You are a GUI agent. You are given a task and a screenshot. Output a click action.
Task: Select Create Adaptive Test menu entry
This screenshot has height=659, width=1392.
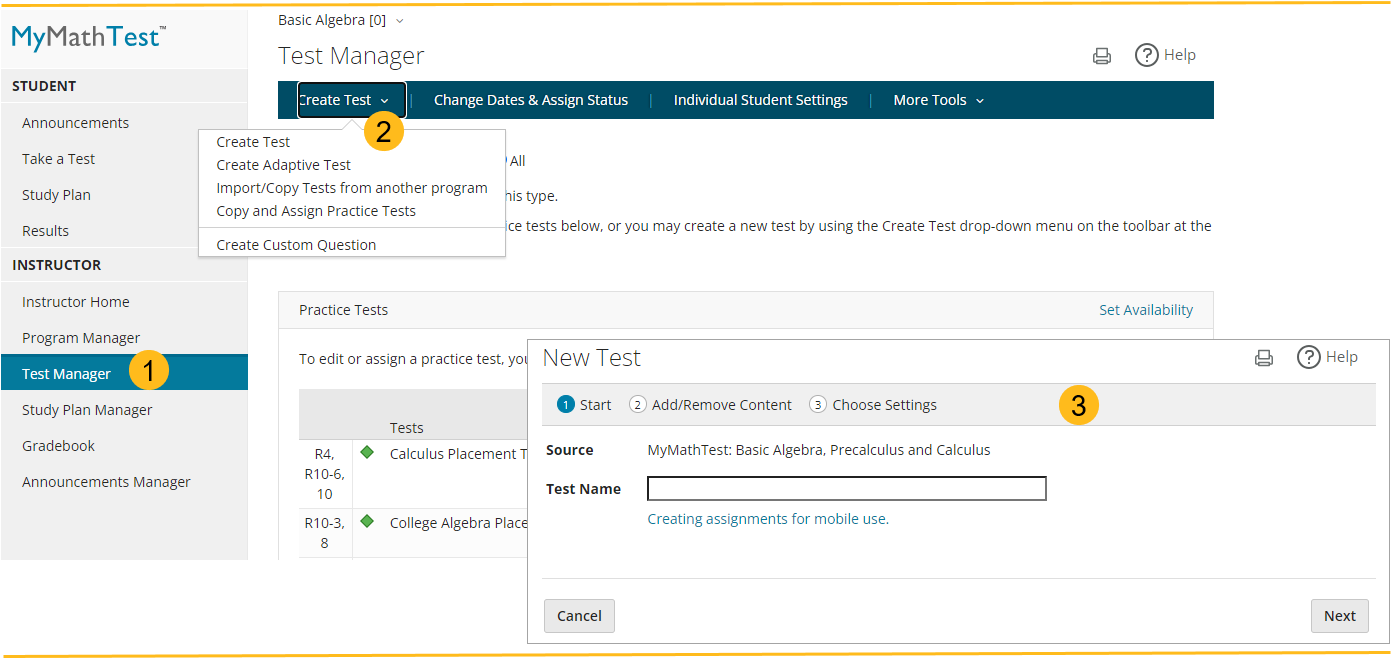284,165
